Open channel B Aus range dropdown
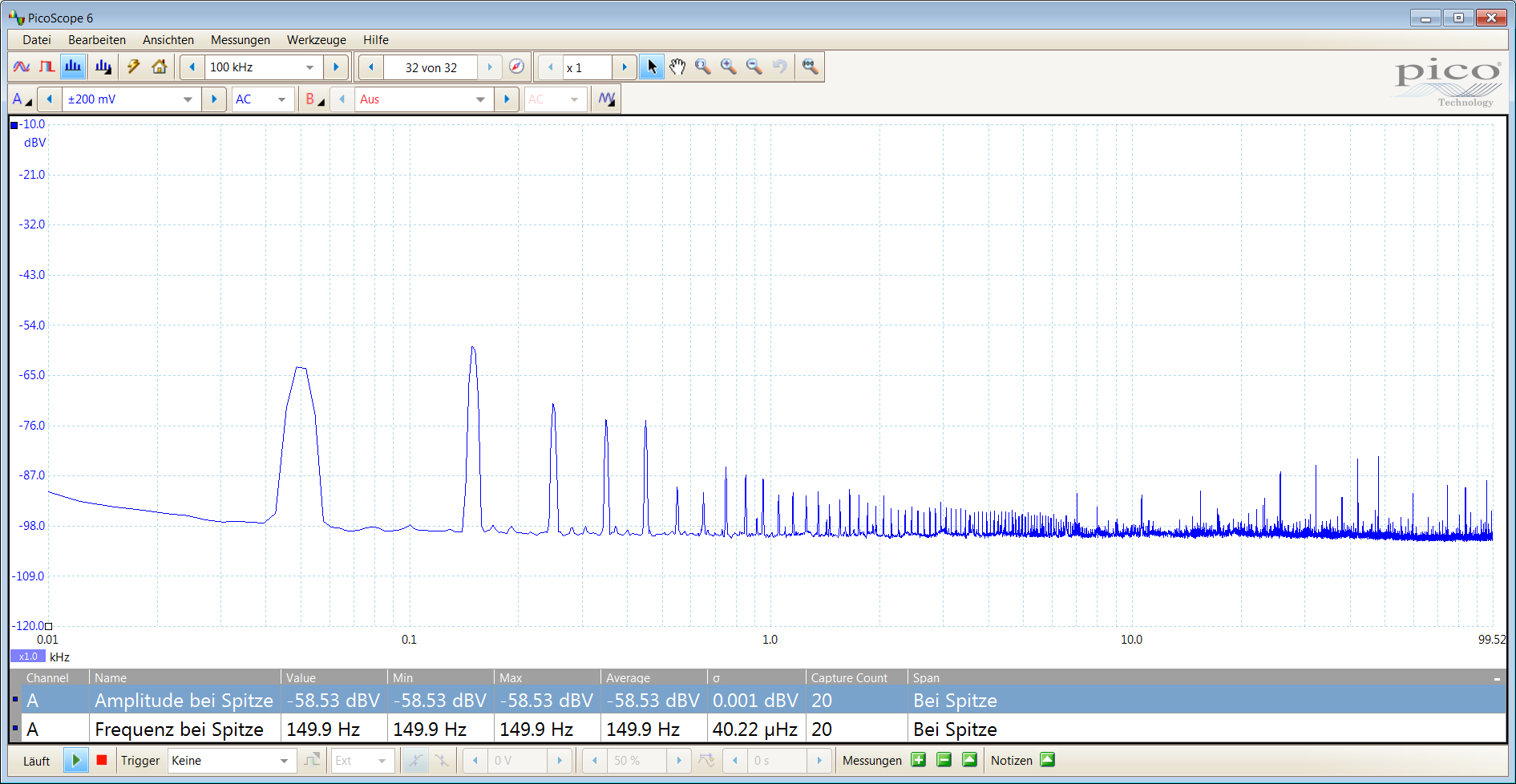This screenshot has height=784, width=1516. tap(423, 99)
